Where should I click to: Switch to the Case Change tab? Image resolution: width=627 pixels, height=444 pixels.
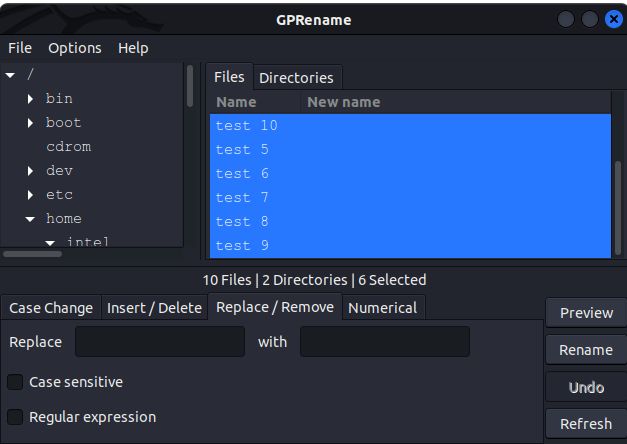[x=51, y=308]
